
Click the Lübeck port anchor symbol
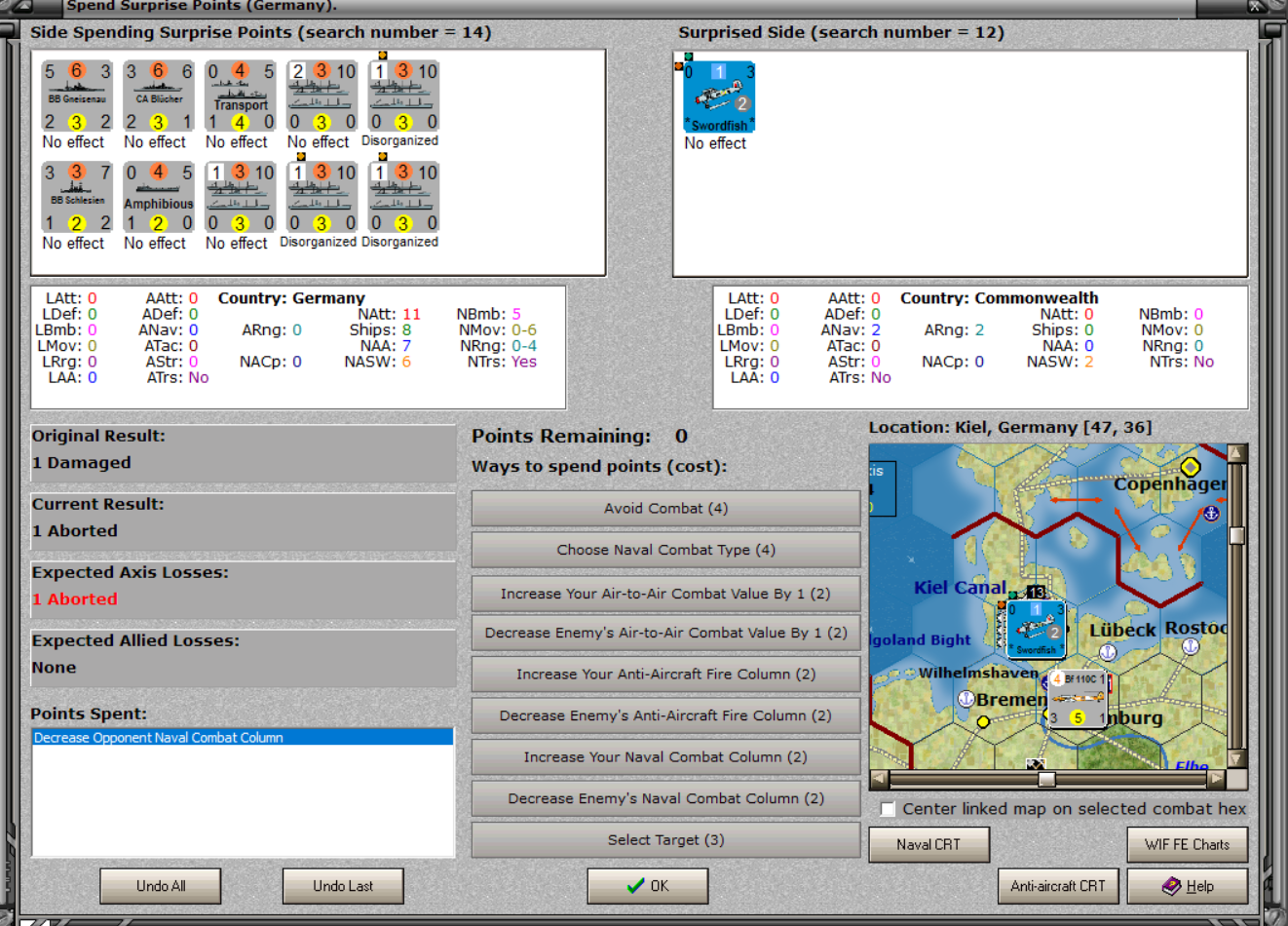pos(1107,651)
